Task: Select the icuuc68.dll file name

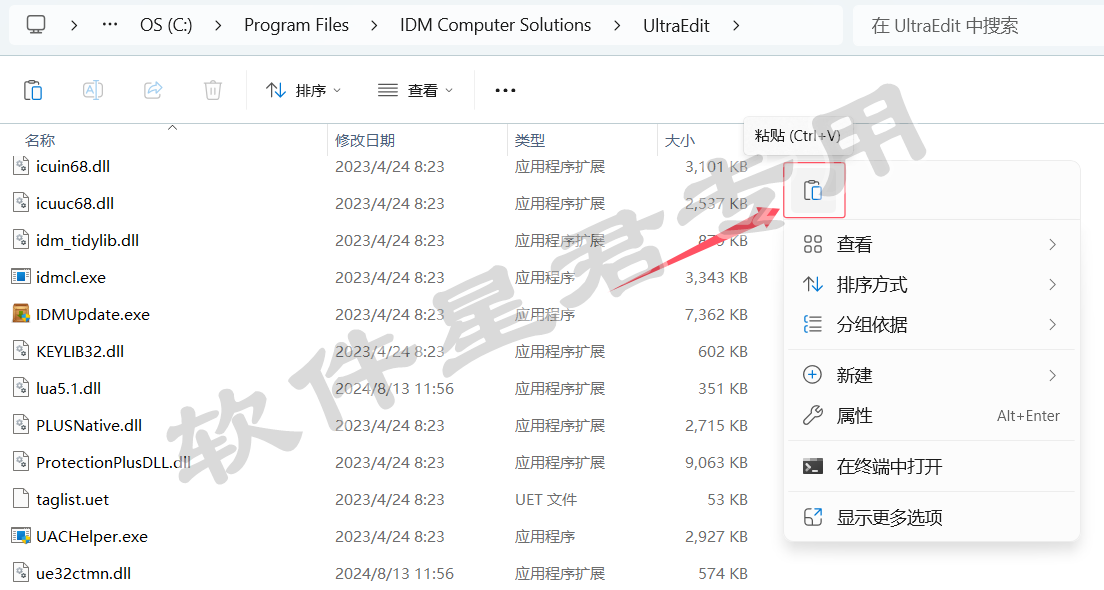Action: click(x=75, y=203)
